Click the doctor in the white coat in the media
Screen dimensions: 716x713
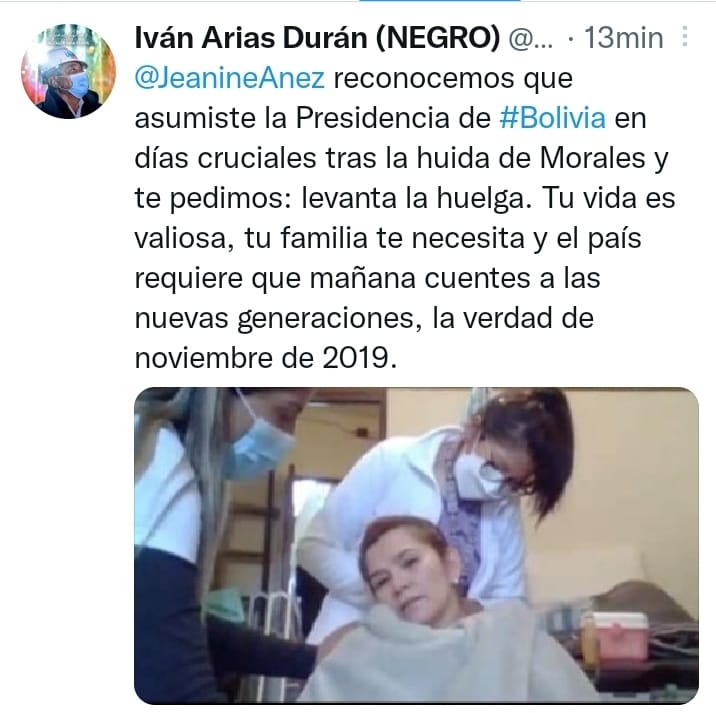tap(461, 484)
